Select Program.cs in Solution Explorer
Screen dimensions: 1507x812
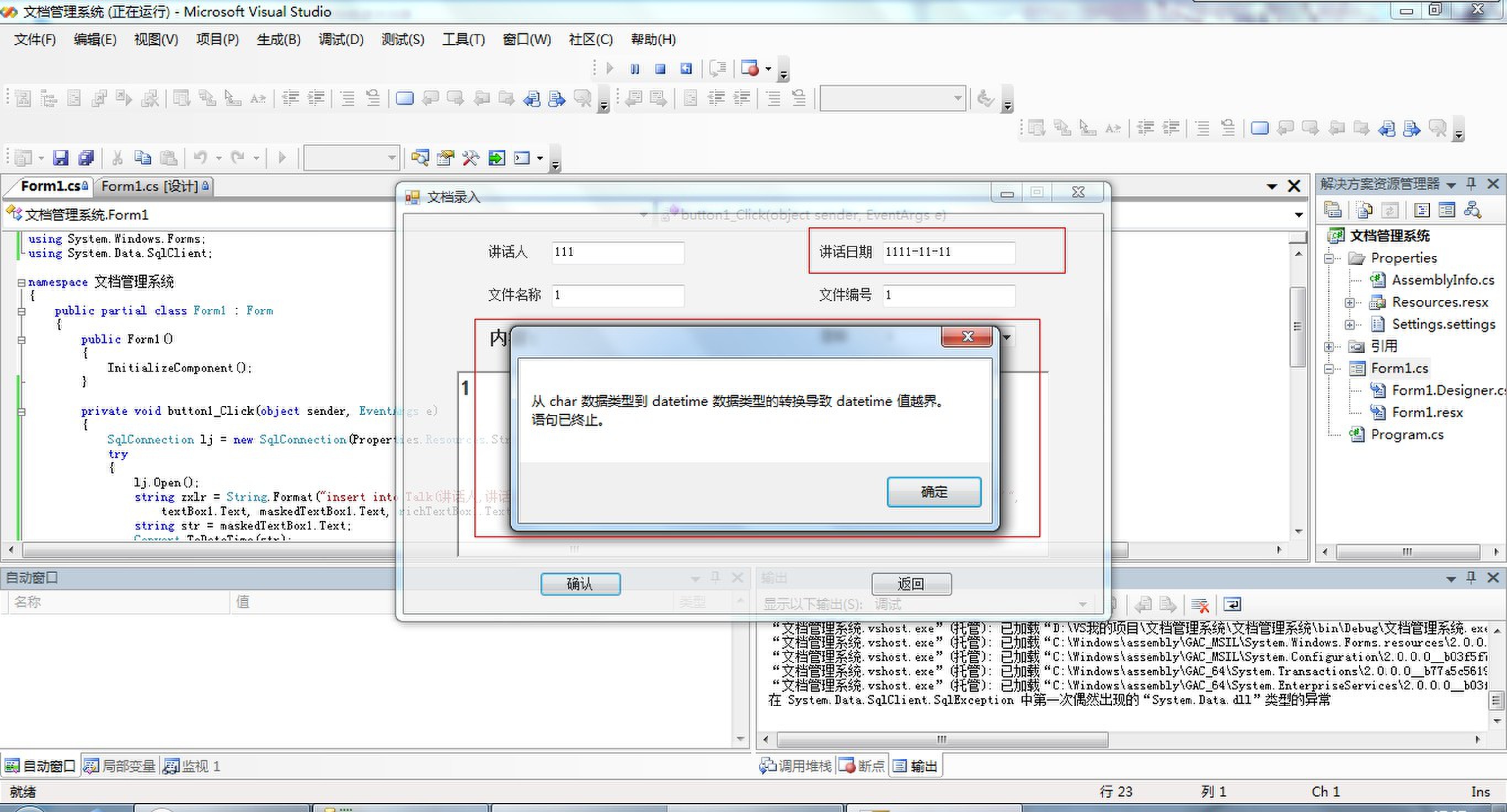[1407, 435]
